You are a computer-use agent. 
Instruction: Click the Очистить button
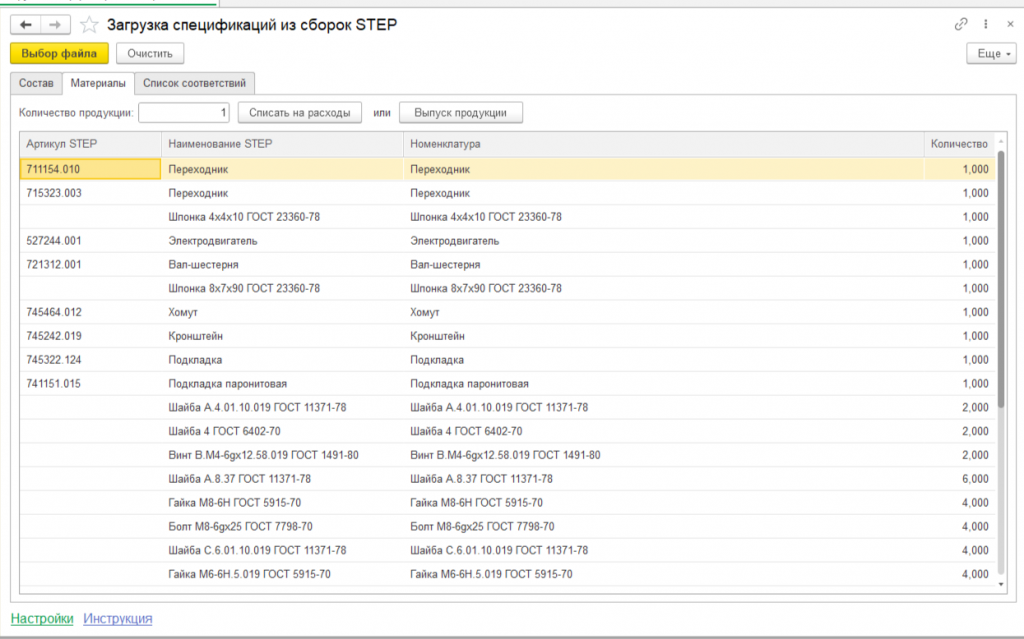click(x=150, y=54)
